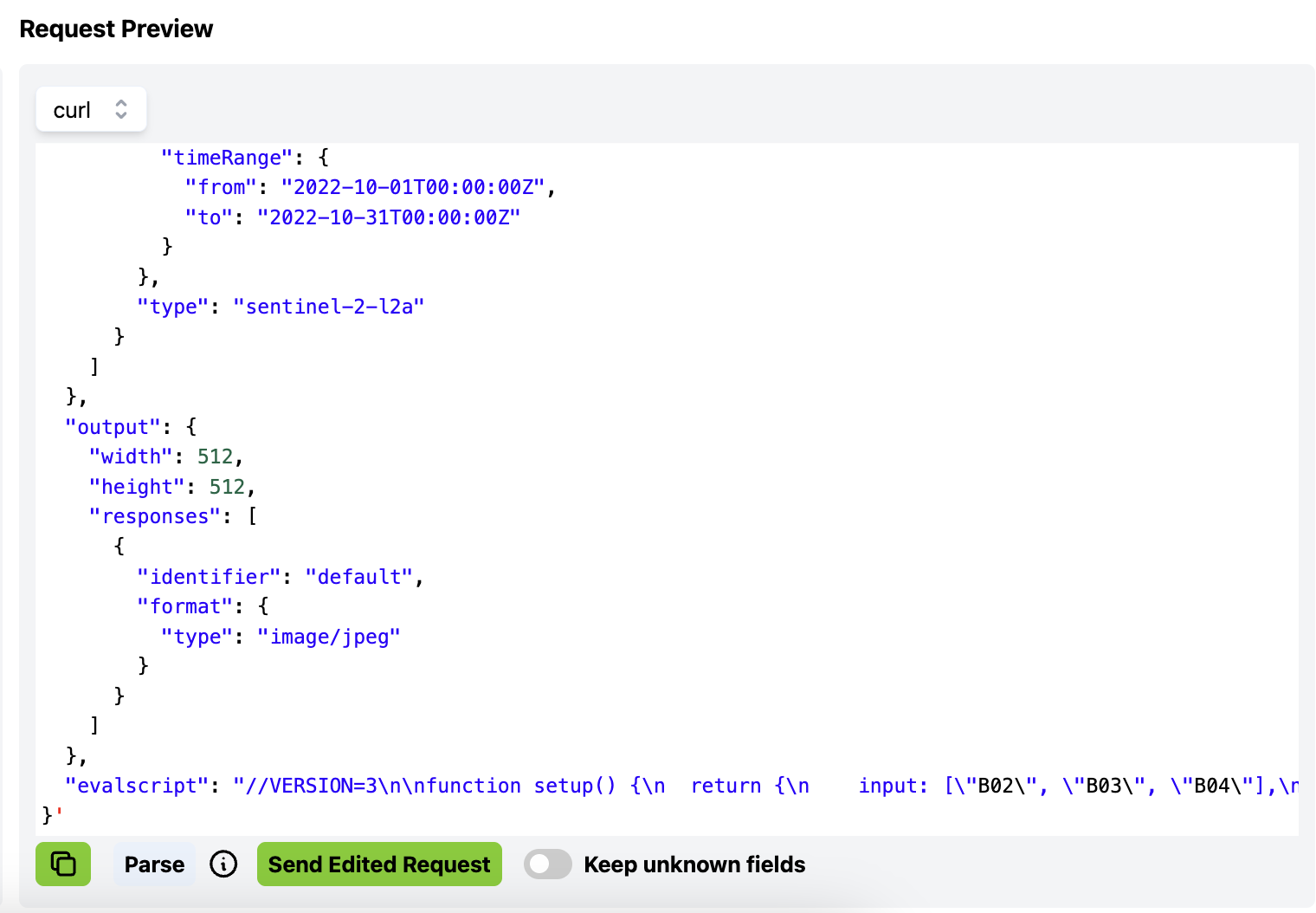Click the height value 512
The width and height of the screenshot is (1316, 913).
click(227, 487)
